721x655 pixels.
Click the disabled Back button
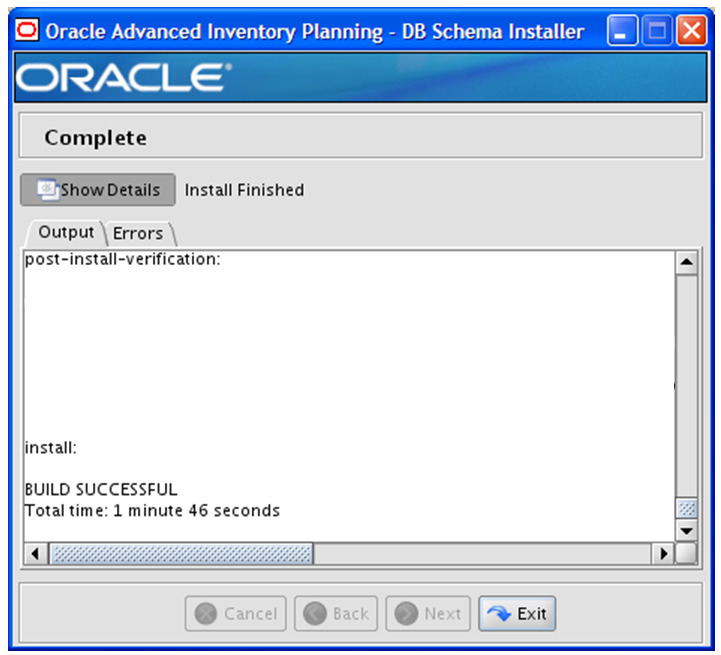[x=336, y=614]
